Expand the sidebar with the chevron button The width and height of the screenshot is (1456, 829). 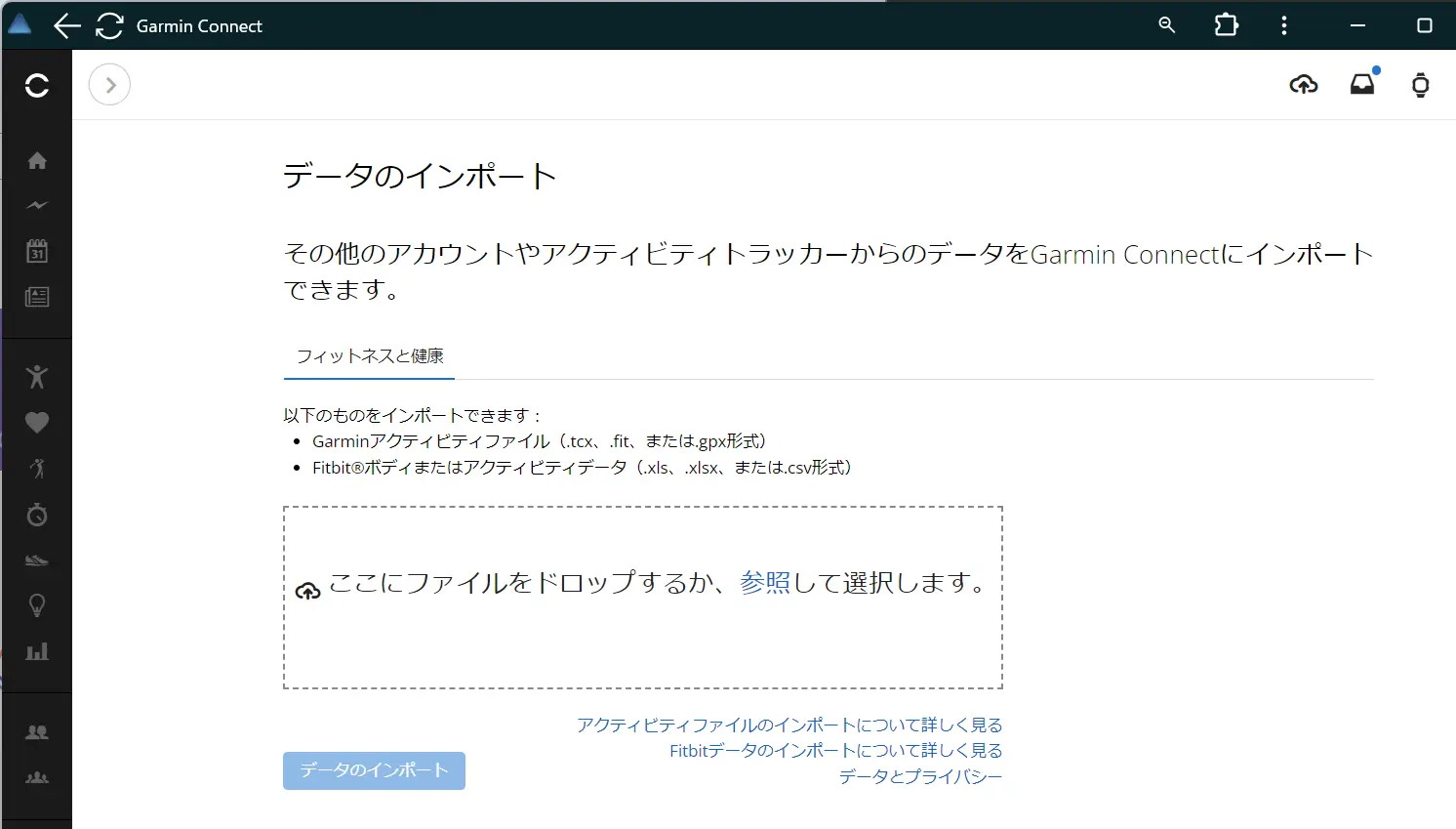click(x=109, y=85)
